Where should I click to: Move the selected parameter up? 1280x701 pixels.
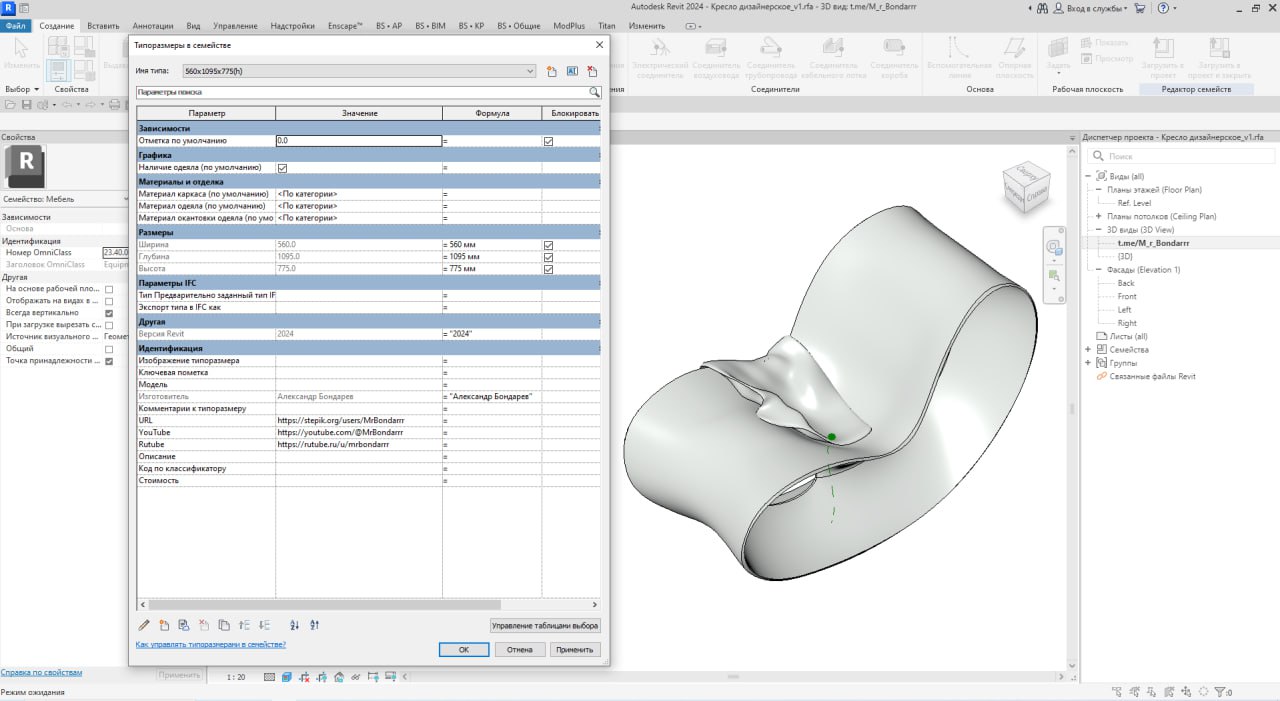(246, 624)
